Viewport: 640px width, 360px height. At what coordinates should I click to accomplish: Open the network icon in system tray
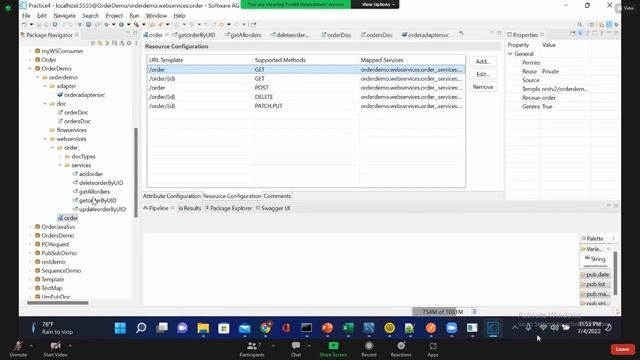point(543,327)
